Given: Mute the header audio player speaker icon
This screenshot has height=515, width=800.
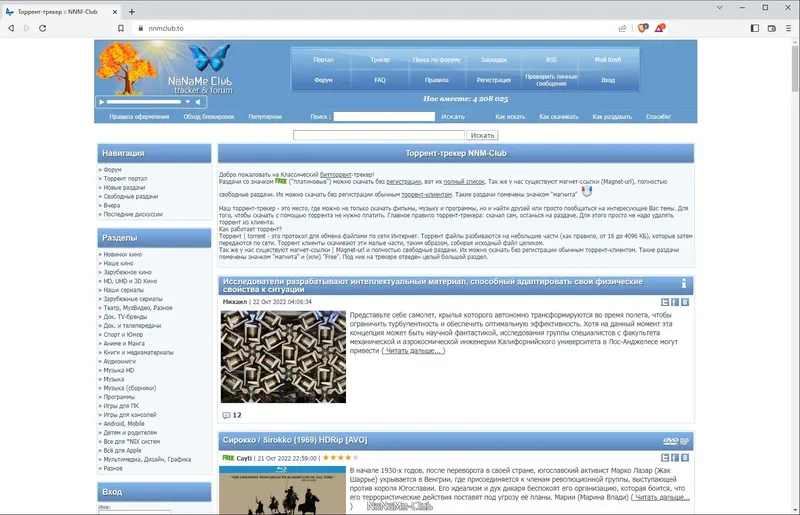Looking at the screenshot, I should (x=198, y=102).
